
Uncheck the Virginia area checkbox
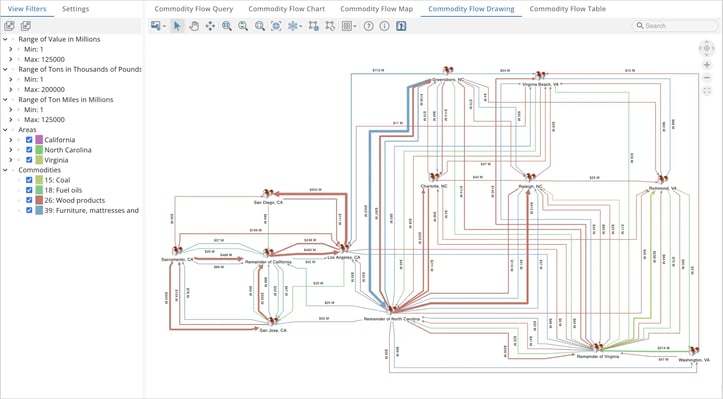point(29,160)
